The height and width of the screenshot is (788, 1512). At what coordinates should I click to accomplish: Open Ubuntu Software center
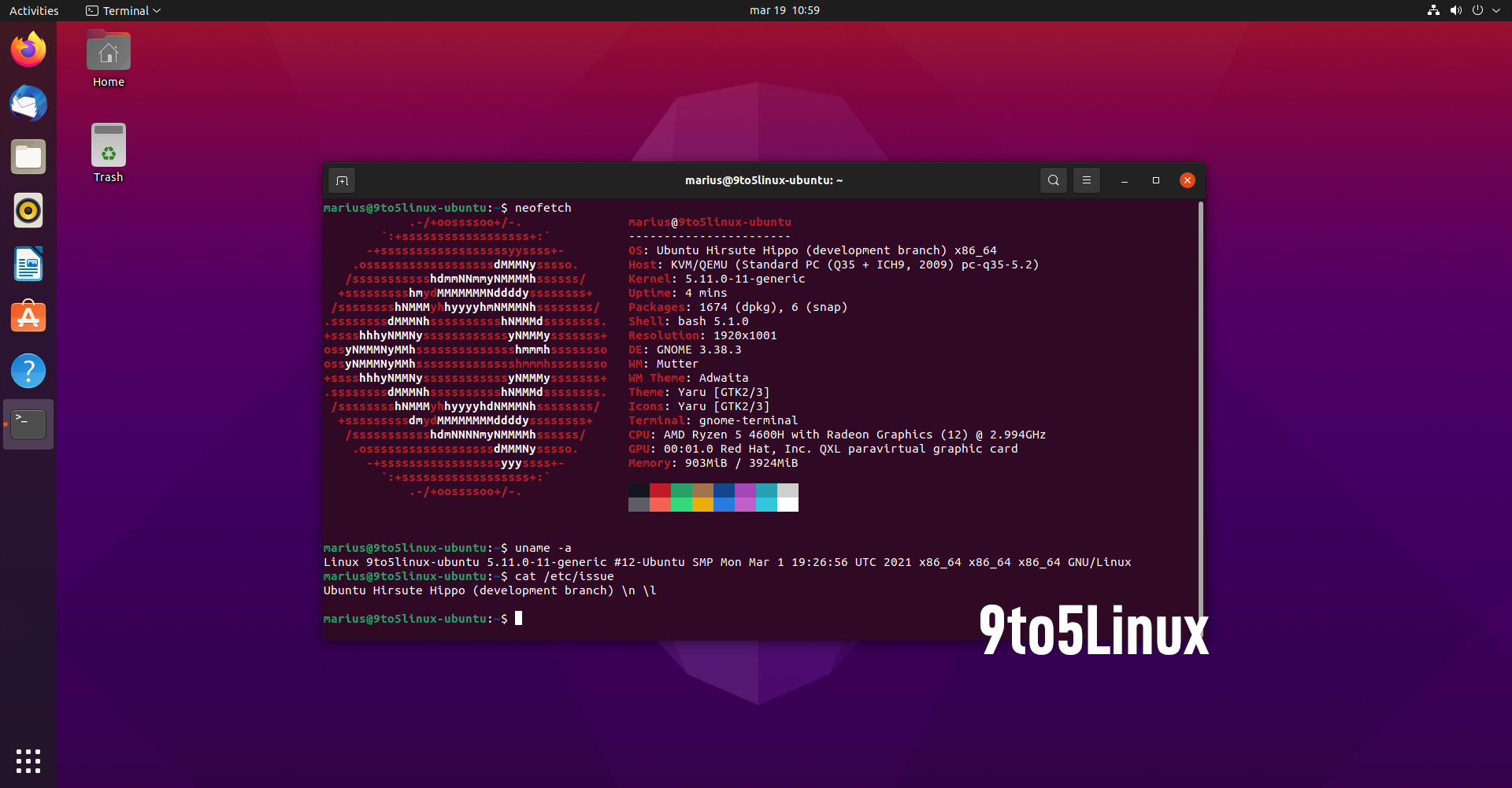pyautogui.click(x=28, y=316)
